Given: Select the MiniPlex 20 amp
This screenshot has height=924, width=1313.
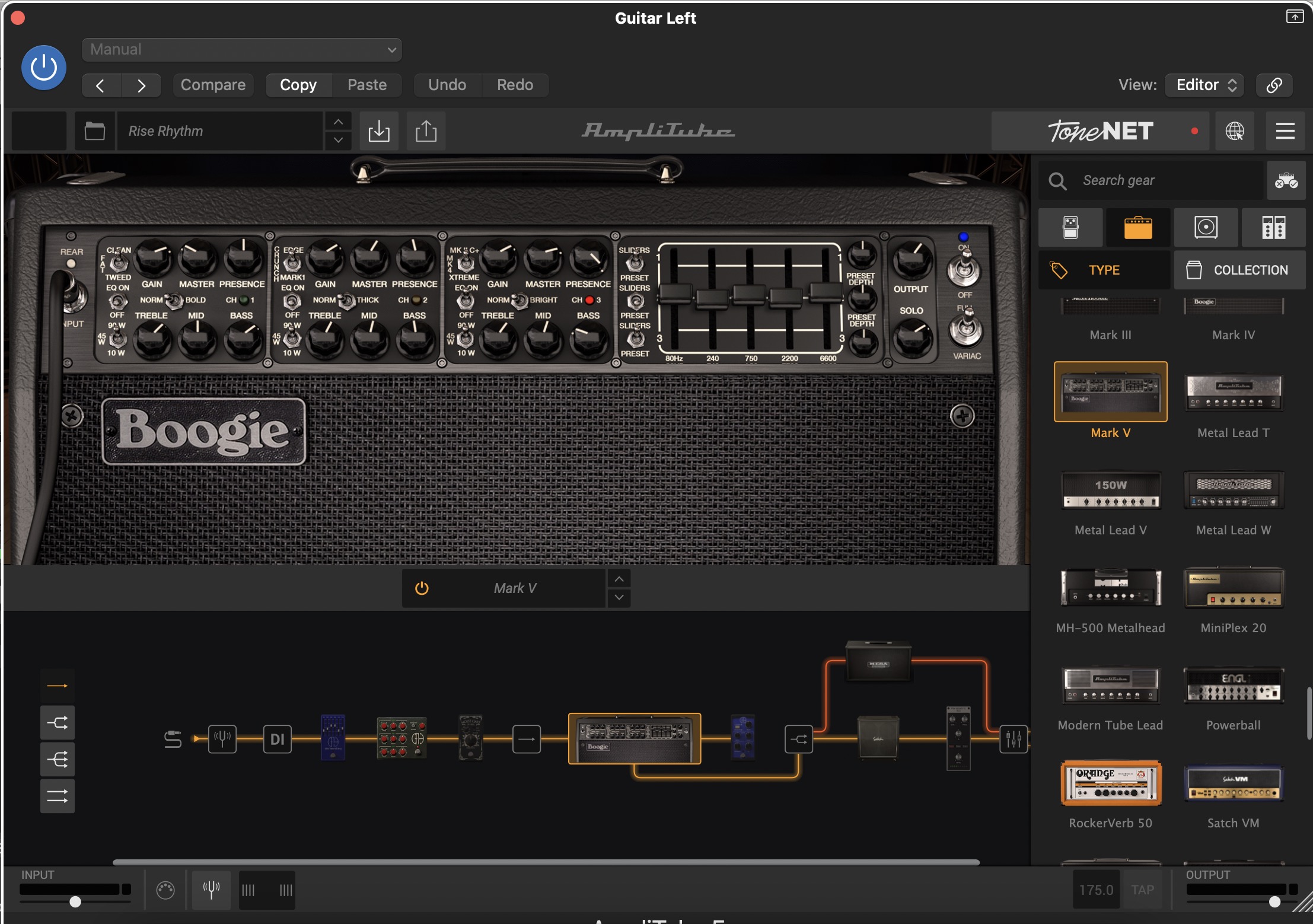Looking at the screenshot, I should click(1234, 588).
